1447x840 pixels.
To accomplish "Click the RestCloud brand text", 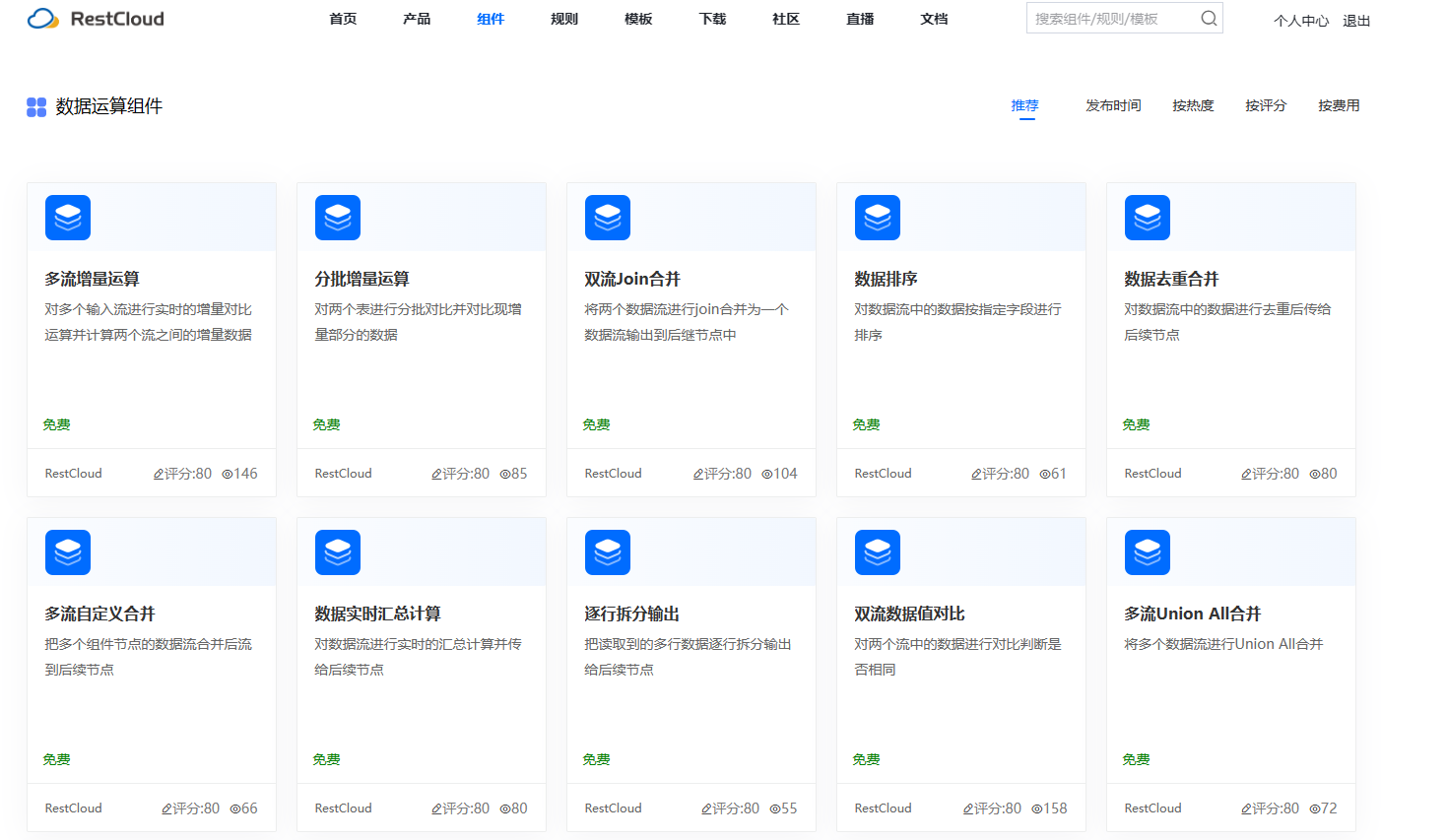I will pyautogui.click(x=117, y=19).
